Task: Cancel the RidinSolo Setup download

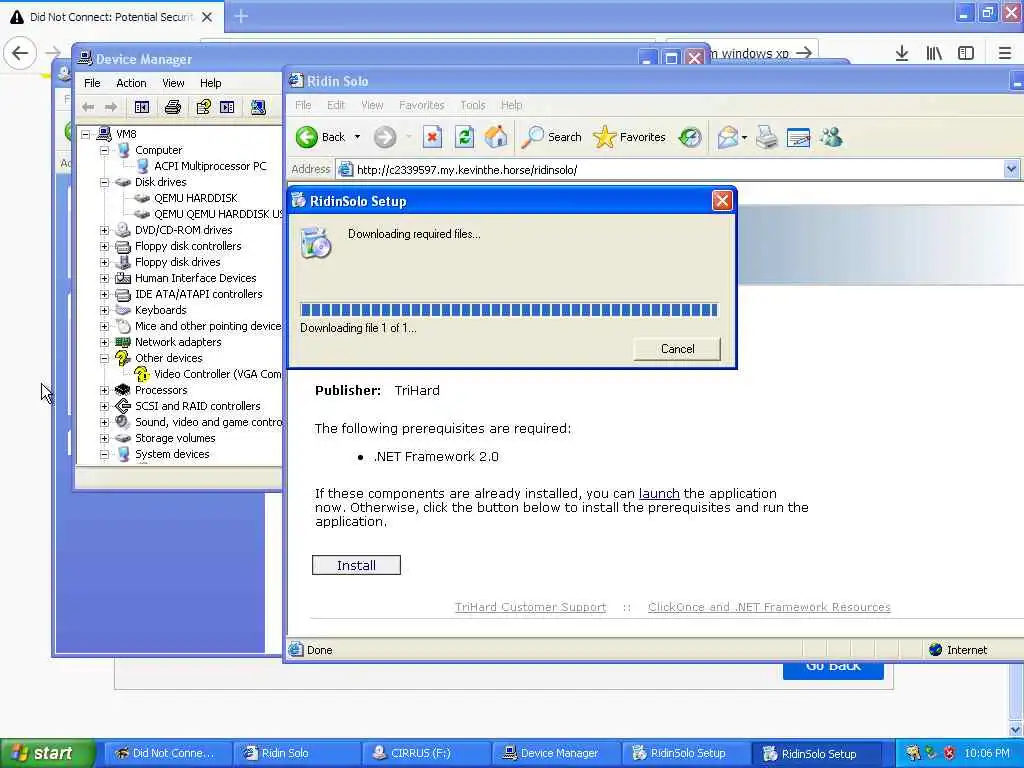Action: [677, 349]
